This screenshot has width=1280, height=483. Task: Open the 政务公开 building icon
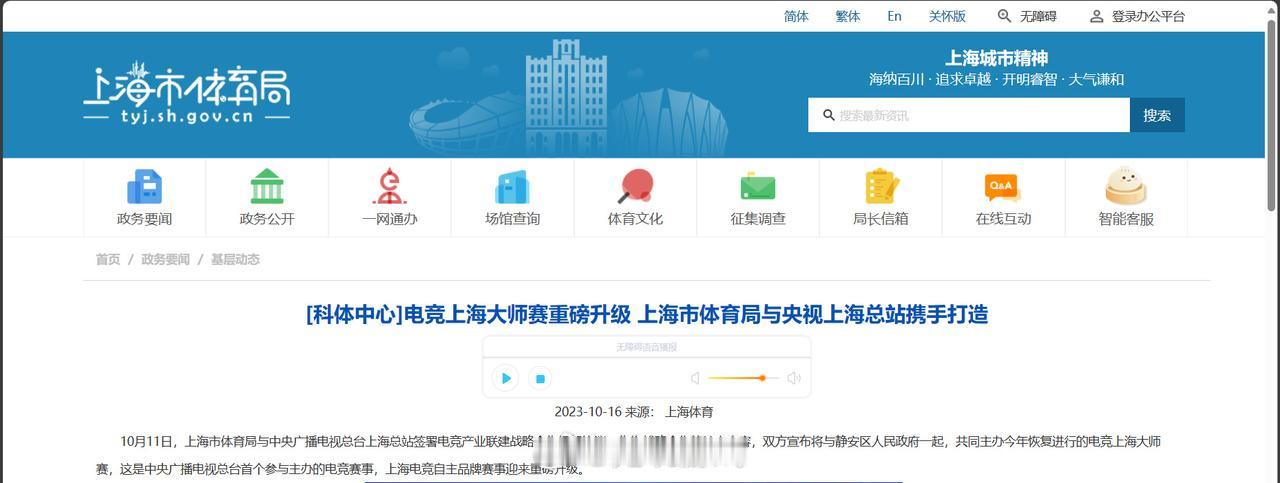click(267, 187)
